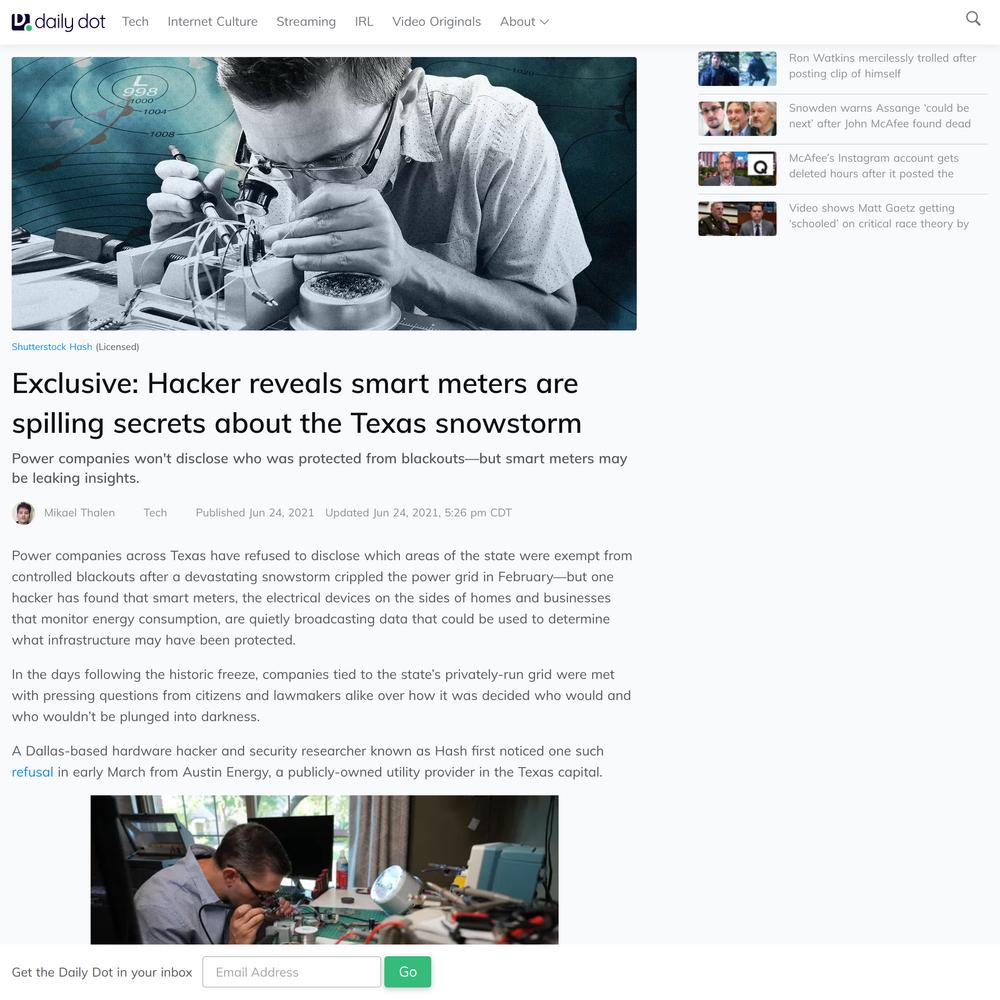Click the Daily Dot logo

[59, 22]
